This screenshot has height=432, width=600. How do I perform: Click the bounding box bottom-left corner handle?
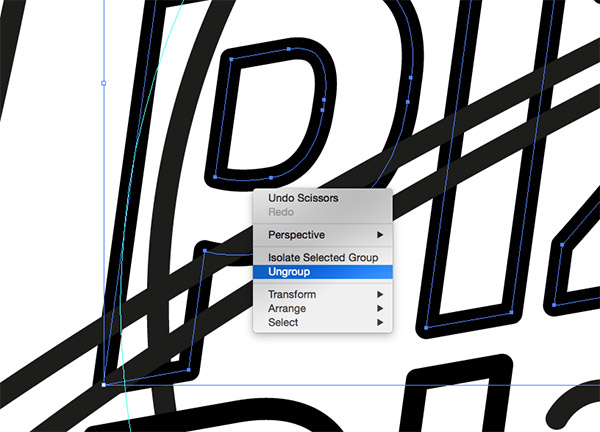104,385
